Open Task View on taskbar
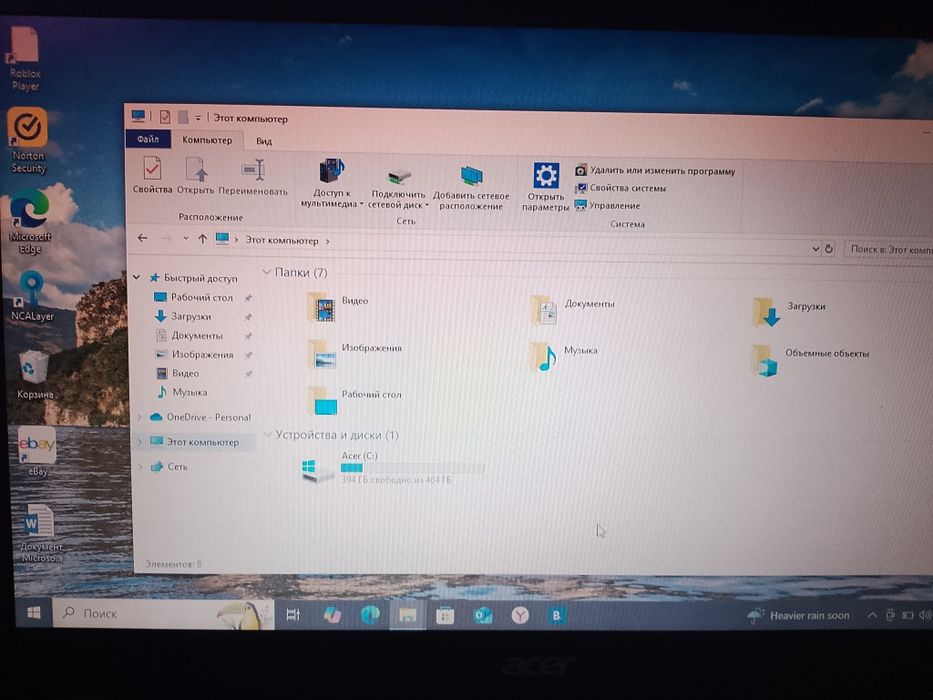 pyautogui.click(x=293, y=614)
